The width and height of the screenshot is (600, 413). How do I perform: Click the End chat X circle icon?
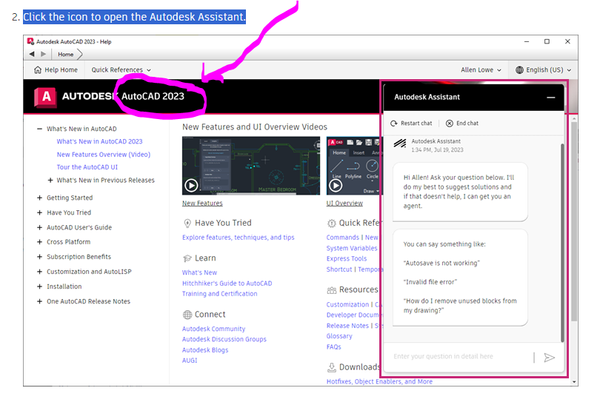point(449,123)
